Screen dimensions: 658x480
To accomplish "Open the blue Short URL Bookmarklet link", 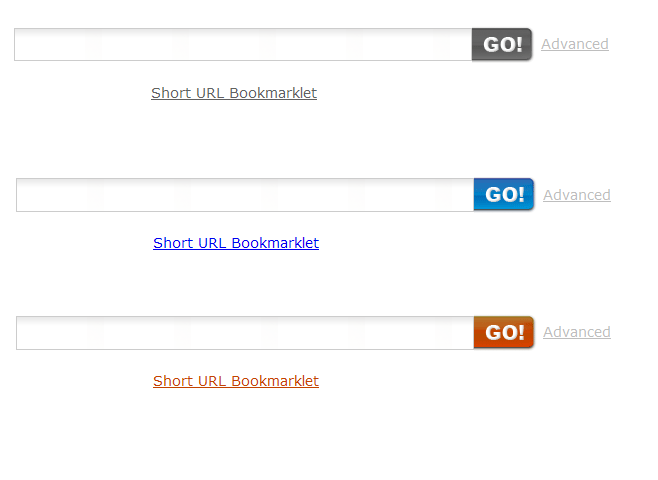I will [236, 243].
